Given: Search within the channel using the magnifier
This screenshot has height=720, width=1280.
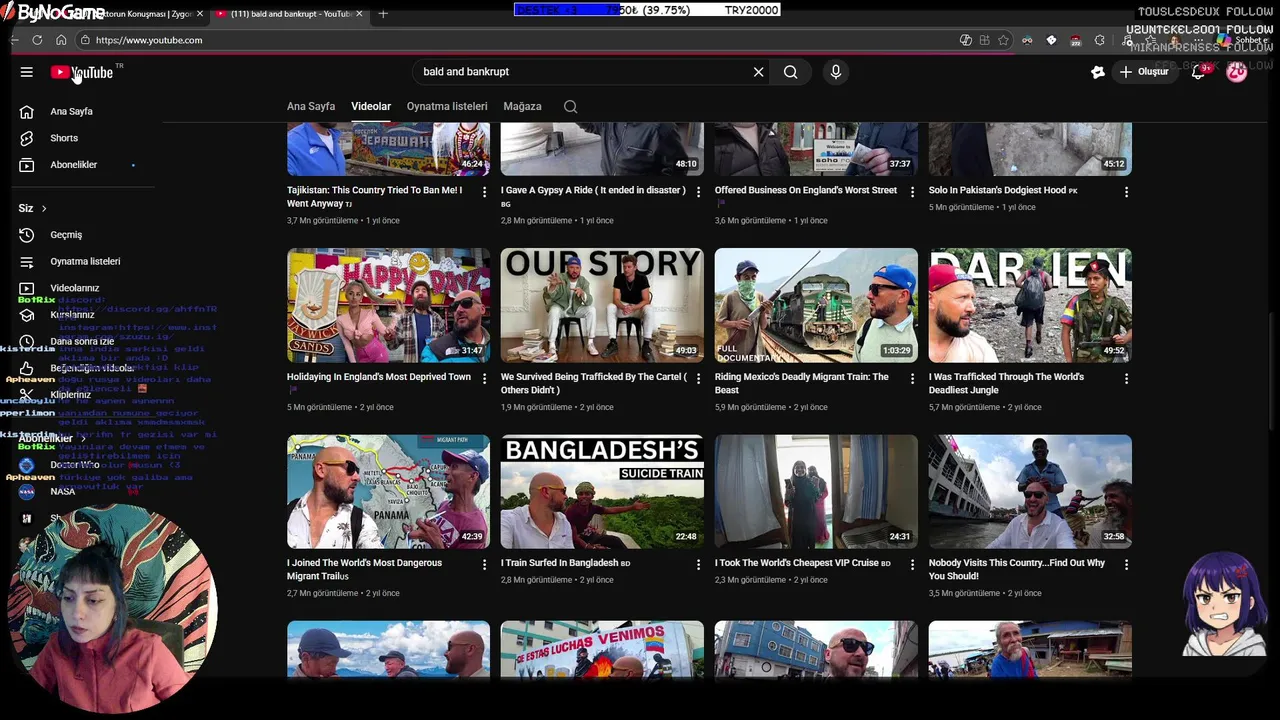Looking at the screenshot, I should (571, 106).
